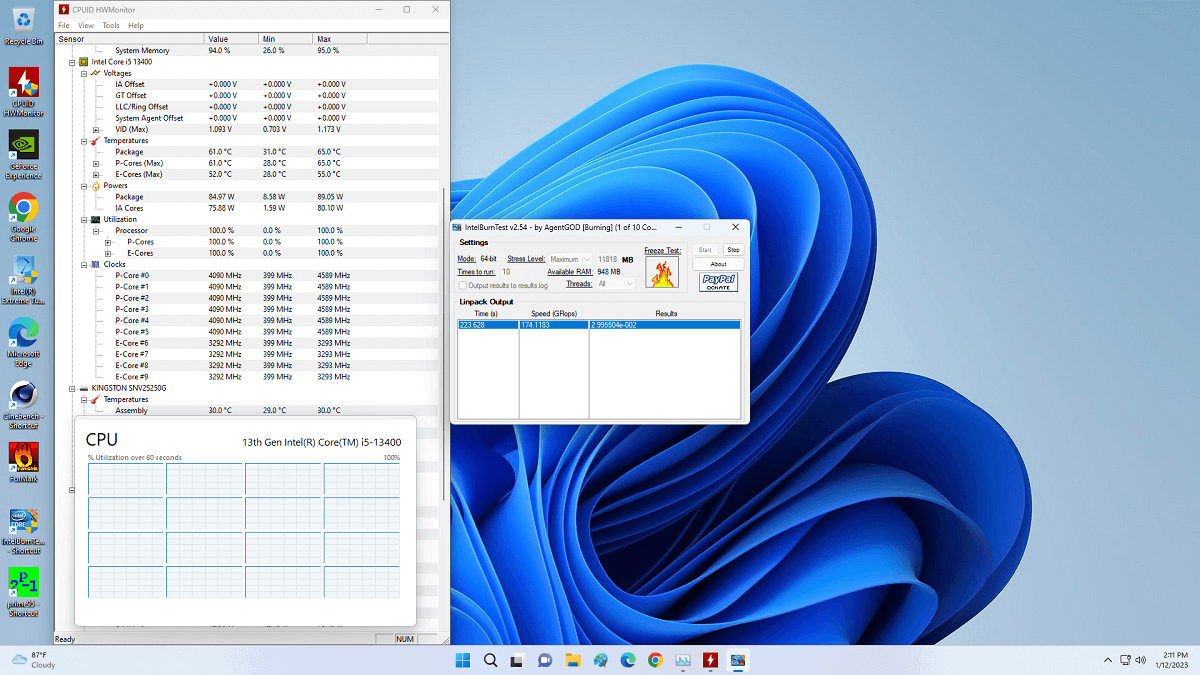Open the Recycle Bin desktop icon
The height and width of the screenshot is (675, 1200).
pos(24,24)
